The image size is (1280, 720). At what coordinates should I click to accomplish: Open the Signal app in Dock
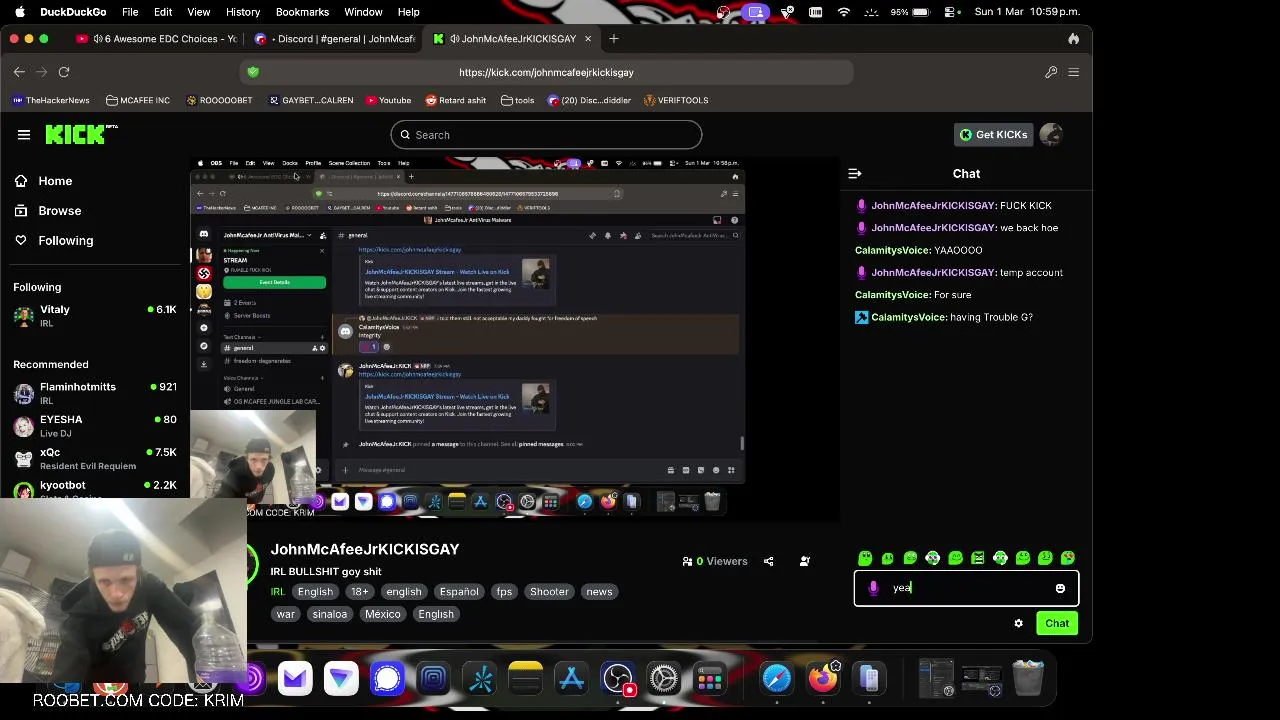(387, 680)
